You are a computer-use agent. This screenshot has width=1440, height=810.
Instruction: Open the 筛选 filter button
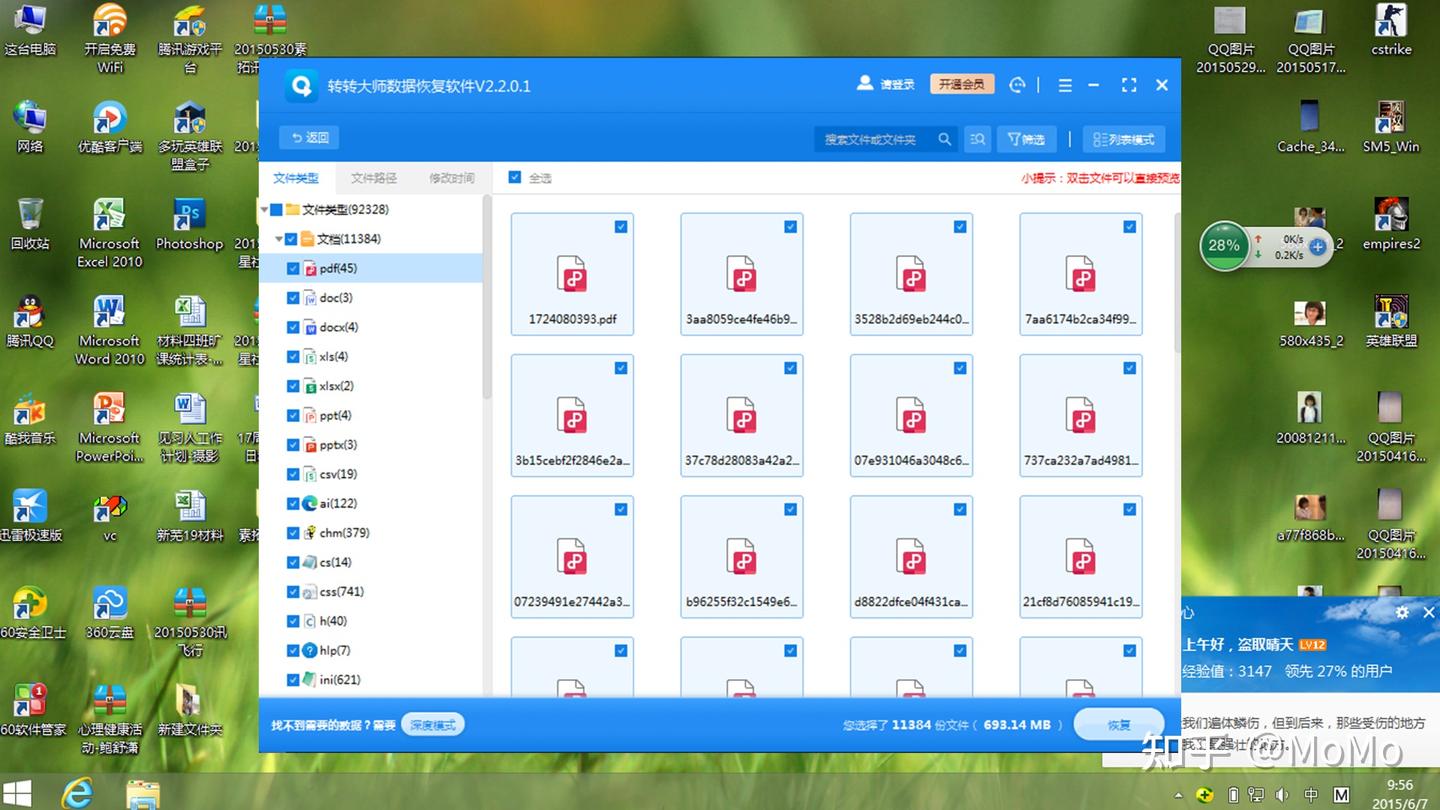pyautogui.click(x=1026, y=139)
